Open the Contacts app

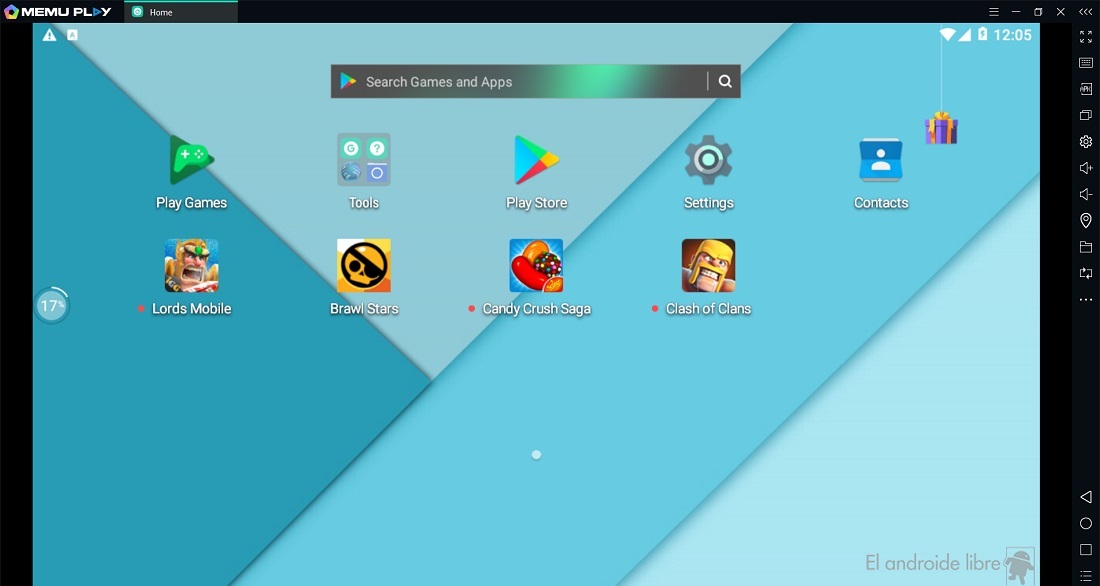880,160
